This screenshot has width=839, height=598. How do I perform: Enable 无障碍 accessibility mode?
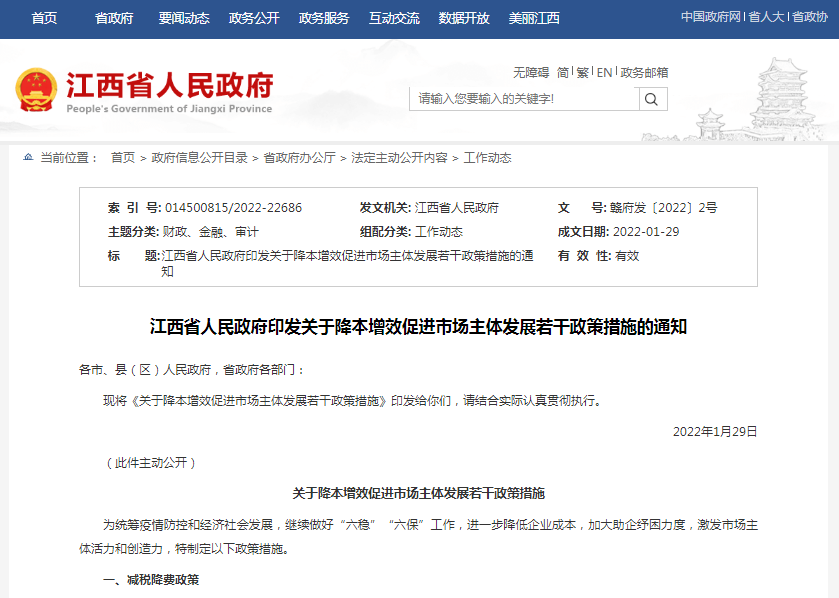[531, 72]
